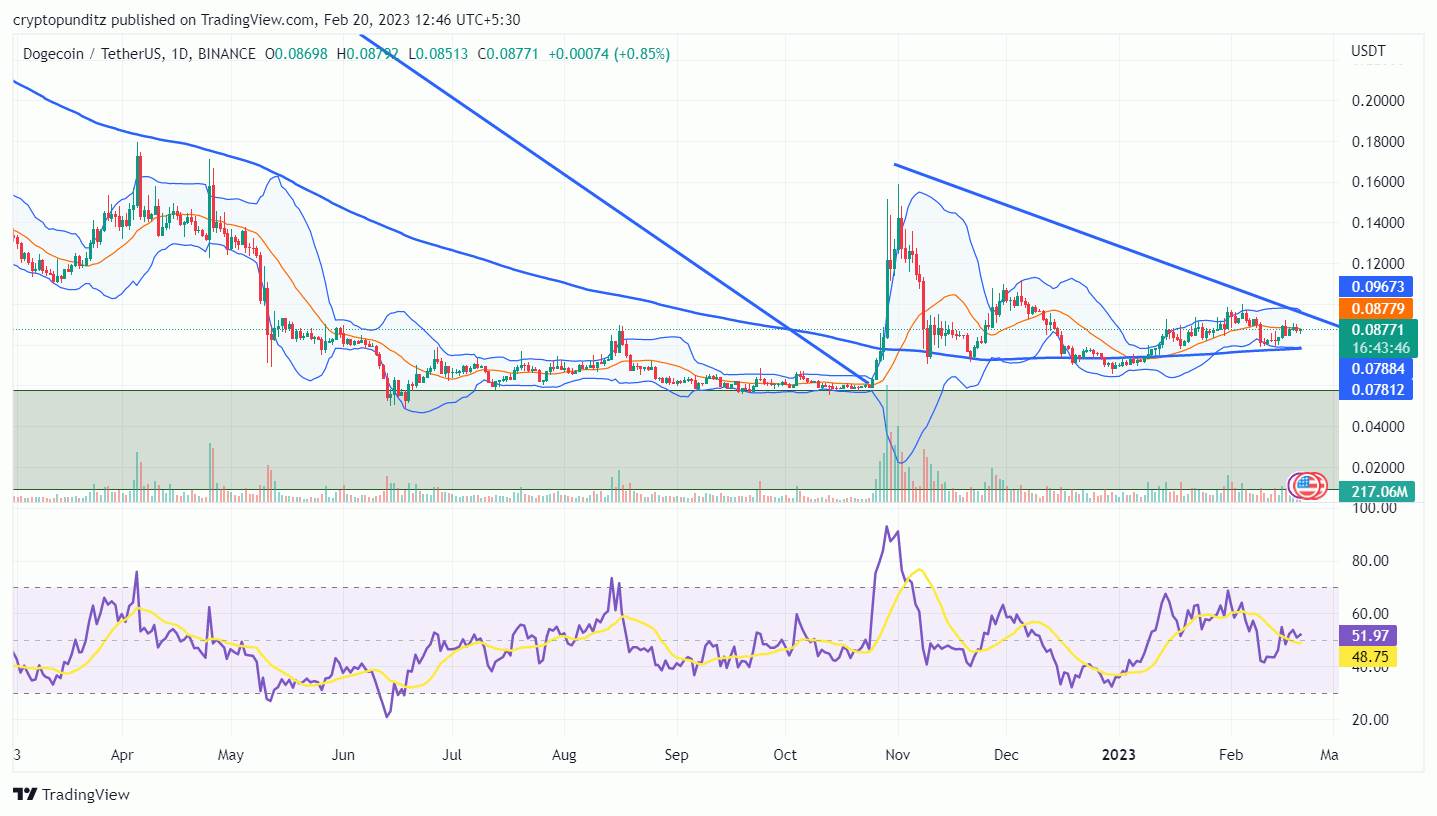Click the low value L0.08513
Screen dimensions: 1437x816
tap(439, 53)
